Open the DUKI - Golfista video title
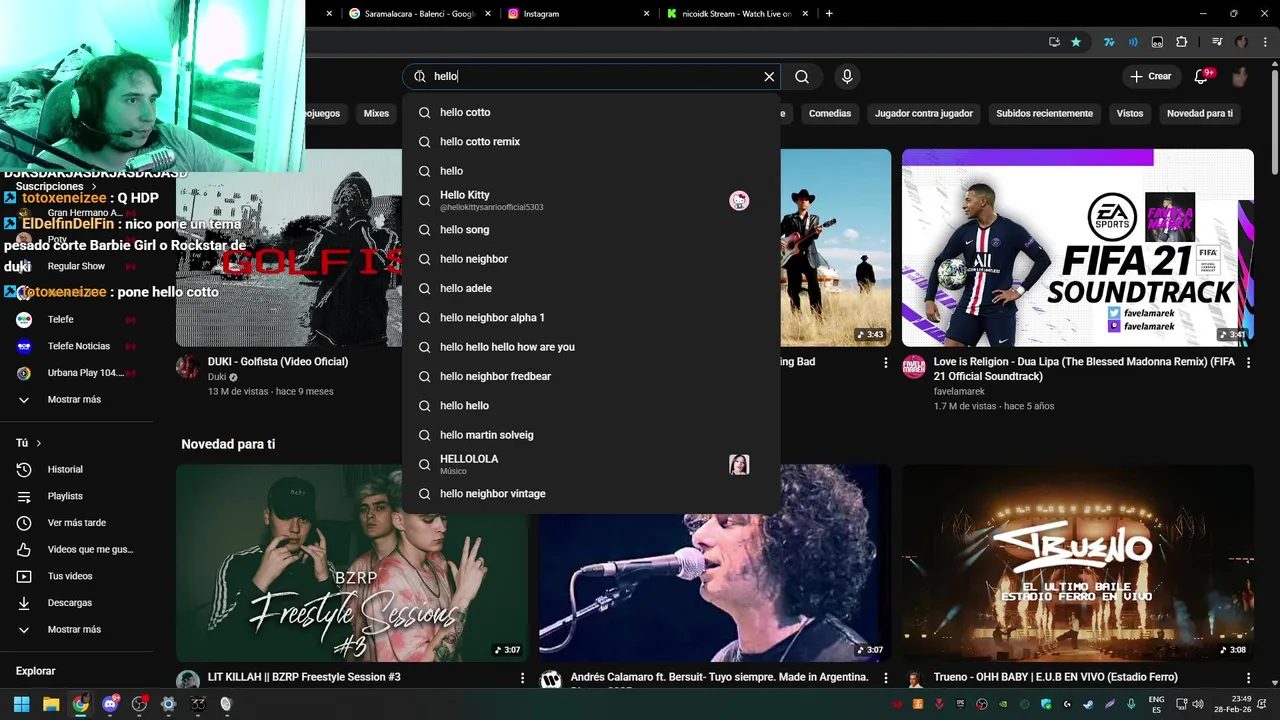This screenshot has height=720, width=1280. click(x=278, y=362)
